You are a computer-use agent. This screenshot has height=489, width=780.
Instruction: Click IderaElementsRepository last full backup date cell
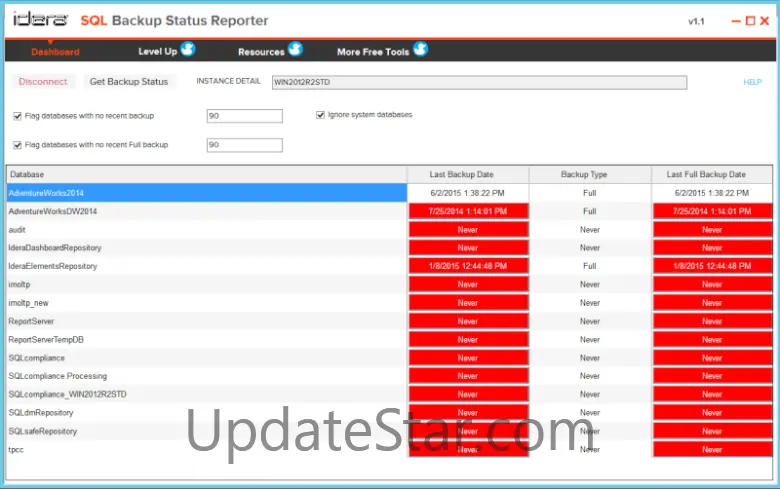[x=712, y=266]
